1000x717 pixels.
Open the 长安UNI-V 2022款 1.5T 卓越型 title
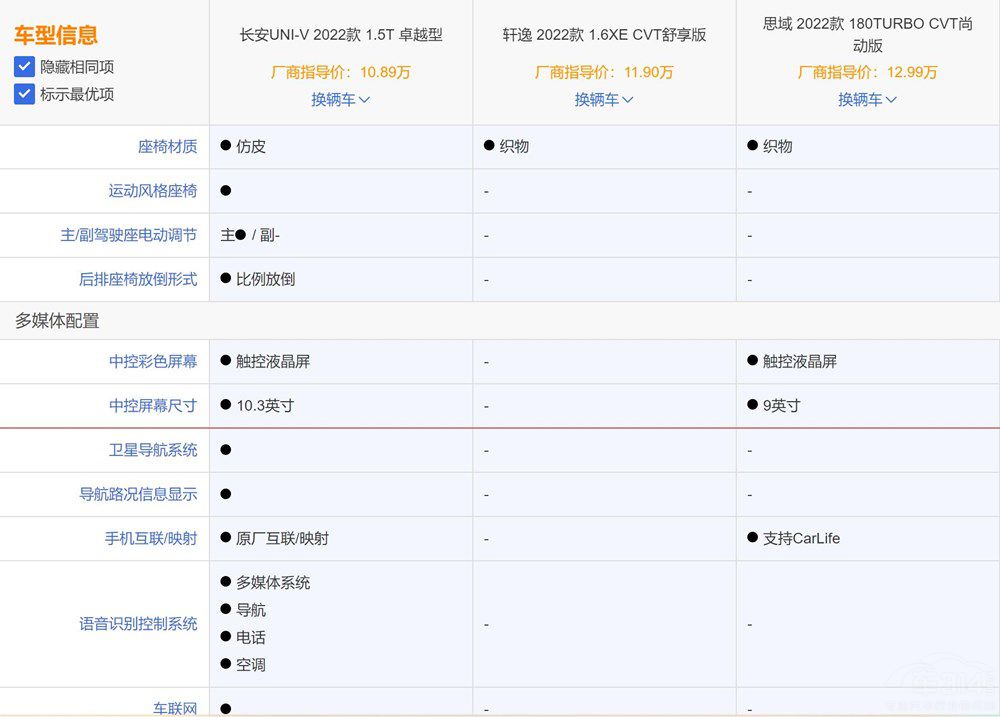(x=341, y=35)
